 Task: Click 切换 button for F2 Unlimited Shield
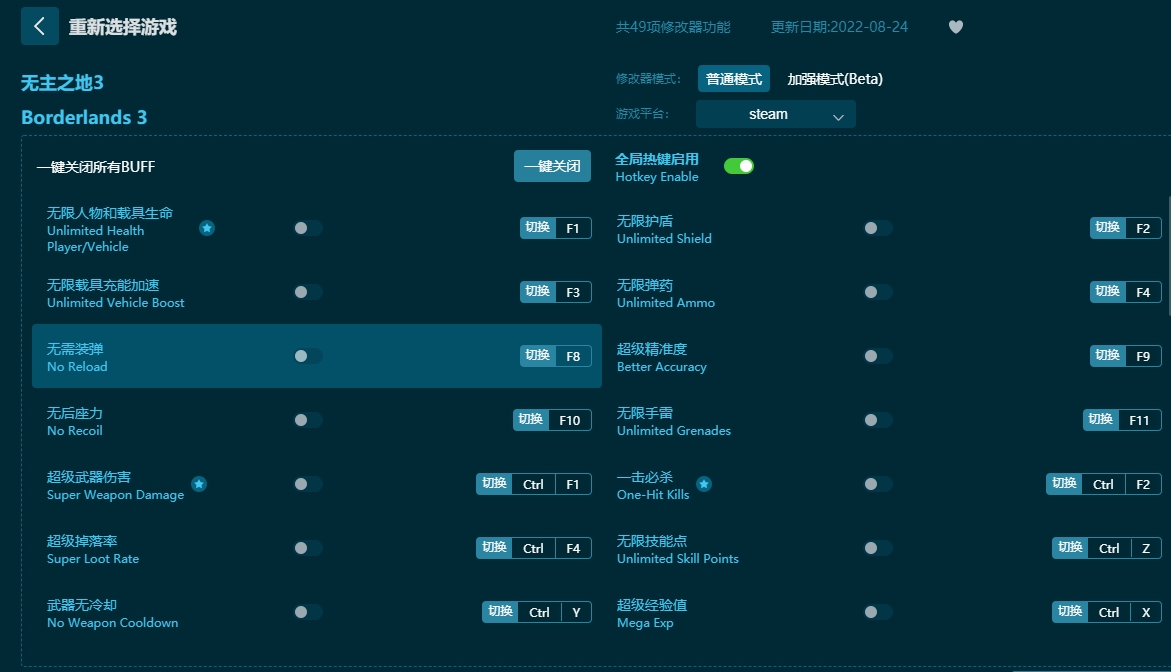click(1108, 228)
